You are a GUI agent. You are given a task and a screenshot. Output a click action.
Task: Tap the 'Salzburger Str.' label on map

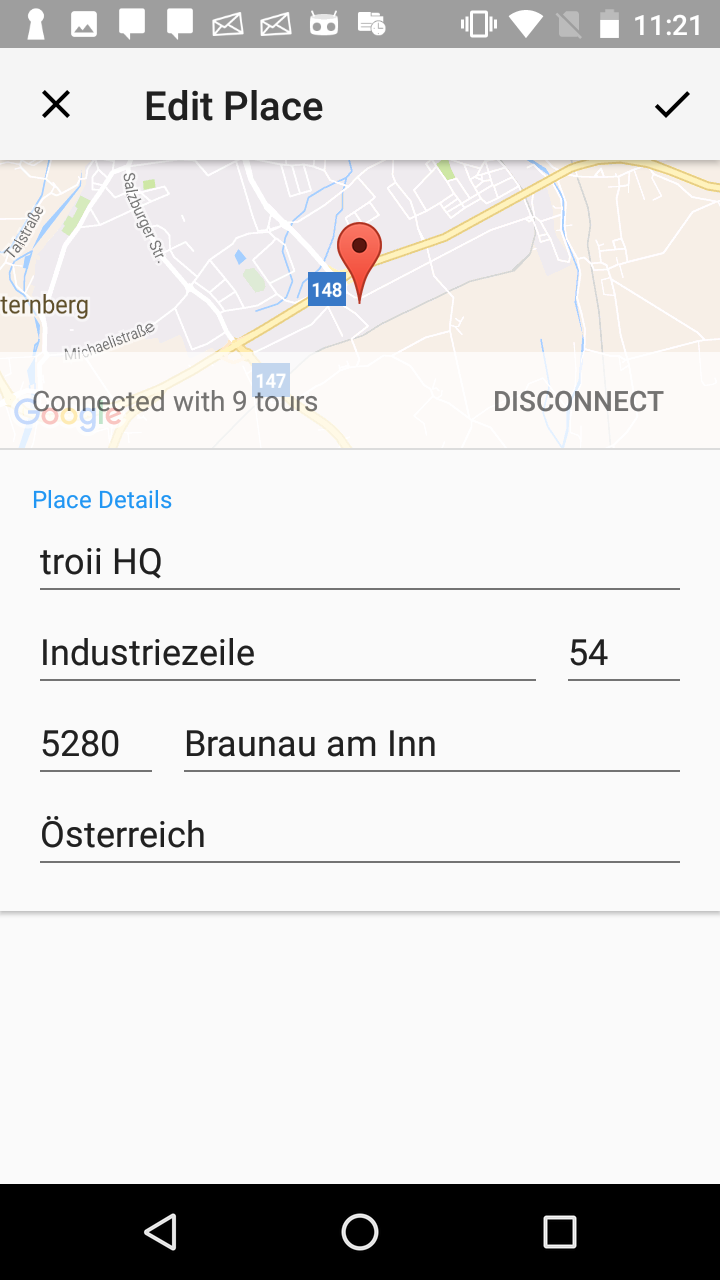(143, 217)
